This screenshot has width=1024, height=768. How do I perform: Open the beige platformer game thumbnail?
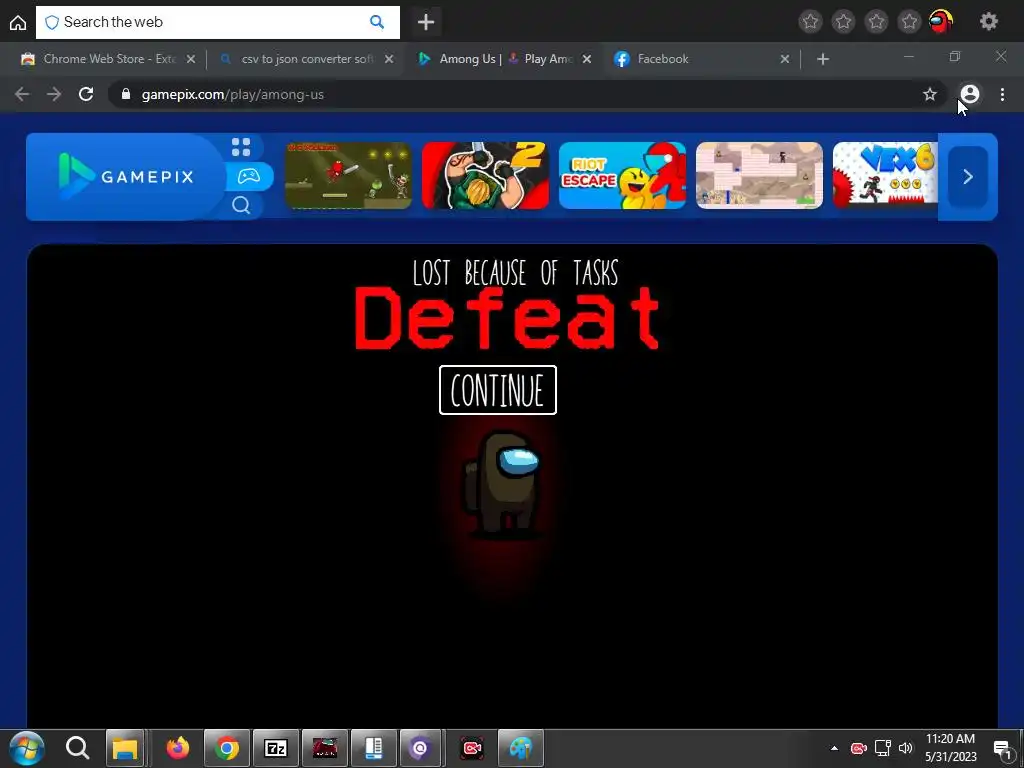pos(760,176)
